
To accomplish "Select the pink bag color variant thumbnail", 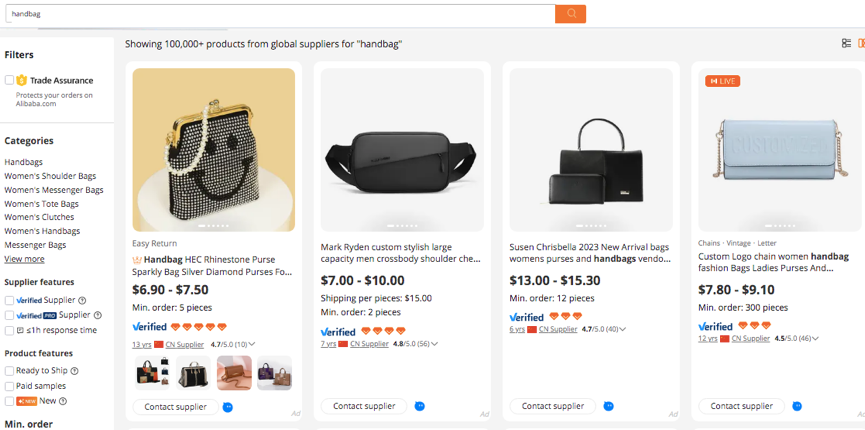I will (235, 373).
